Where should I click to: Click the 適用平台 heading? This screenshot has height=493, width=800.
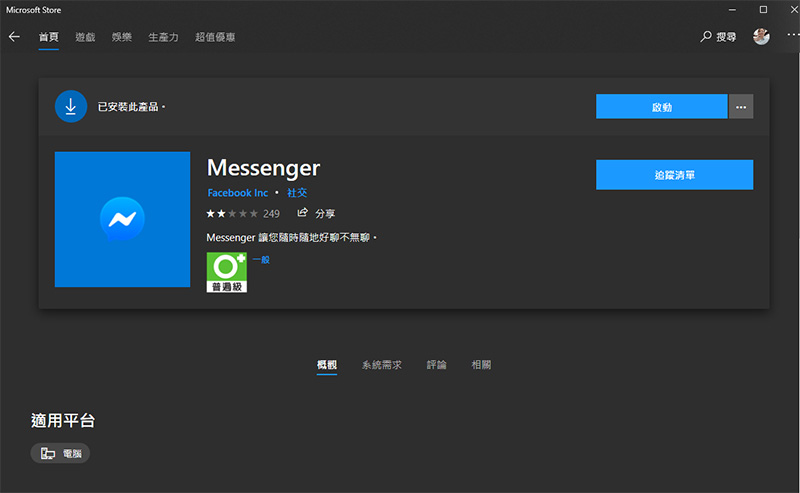63,421
